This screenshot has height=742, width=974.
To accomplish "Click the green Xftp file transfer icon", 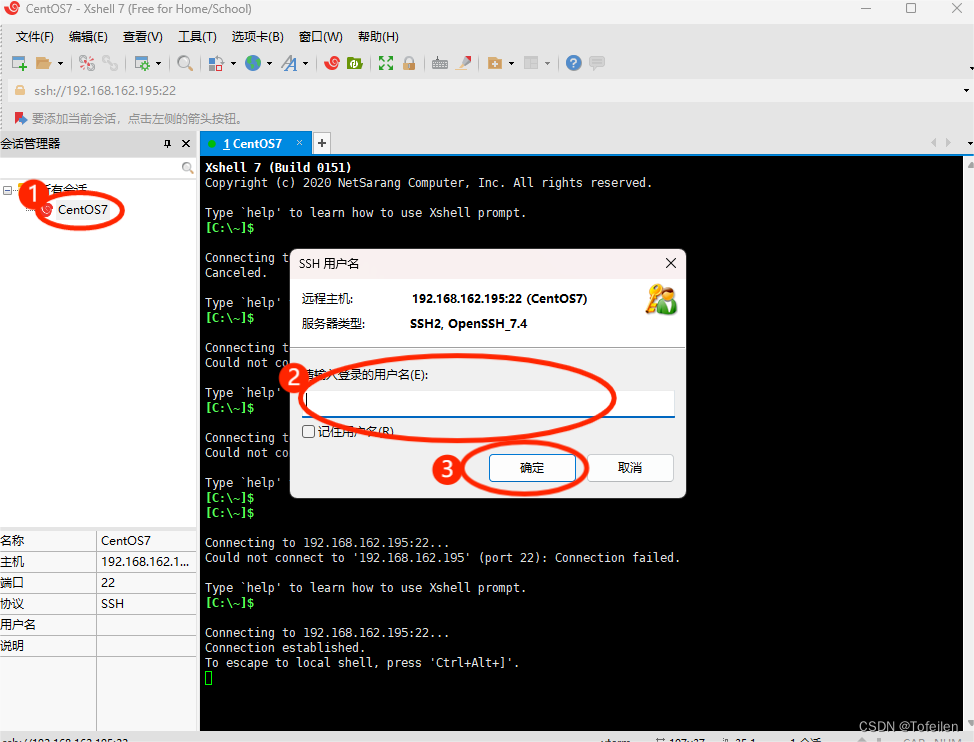I will (x=354, y=63).
